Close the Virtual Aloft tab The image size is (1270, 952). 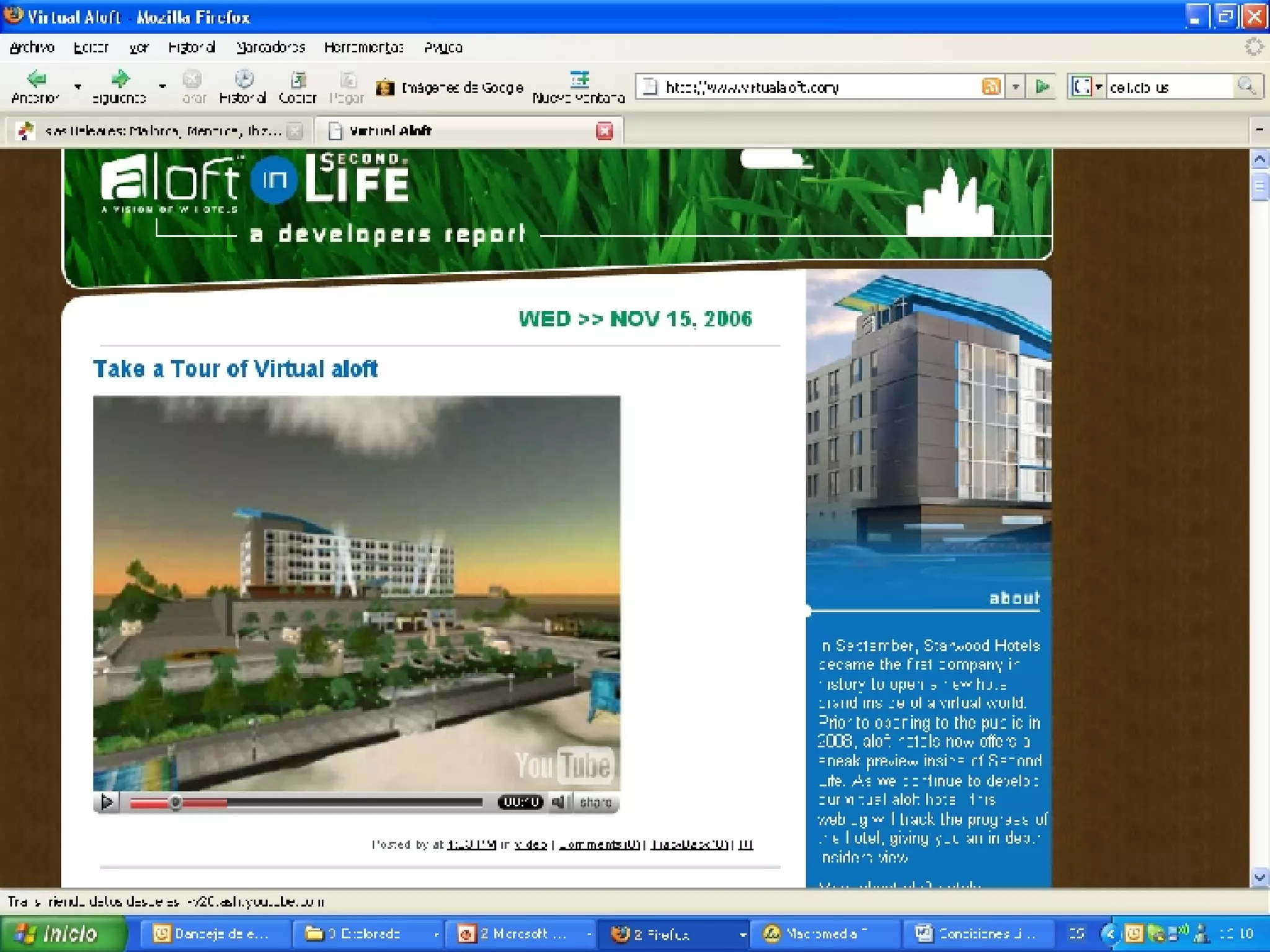605,131
